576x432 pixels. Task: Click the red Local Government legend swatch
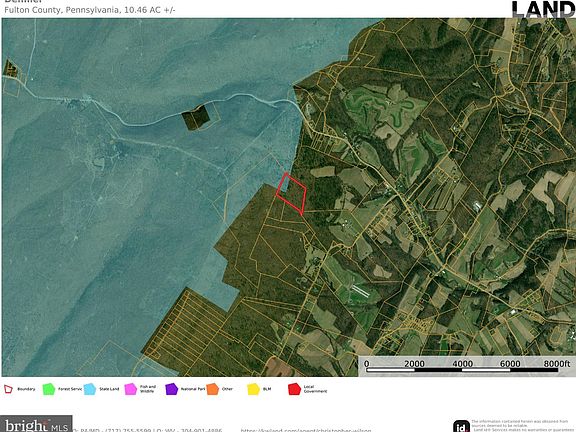pyautogui.click(x=294, y=389)
